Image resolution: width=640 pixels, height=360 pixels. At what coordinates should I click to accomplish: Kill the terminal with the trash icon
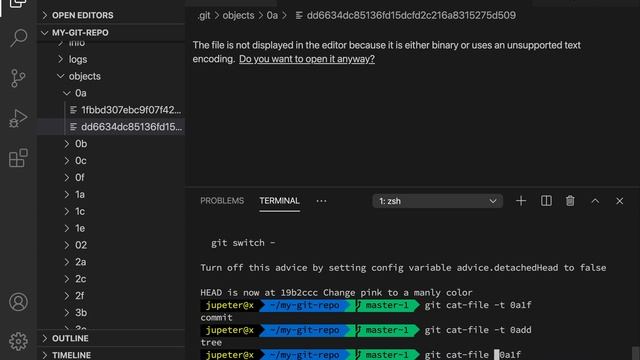pyautogui.click(x=570, y=201)
